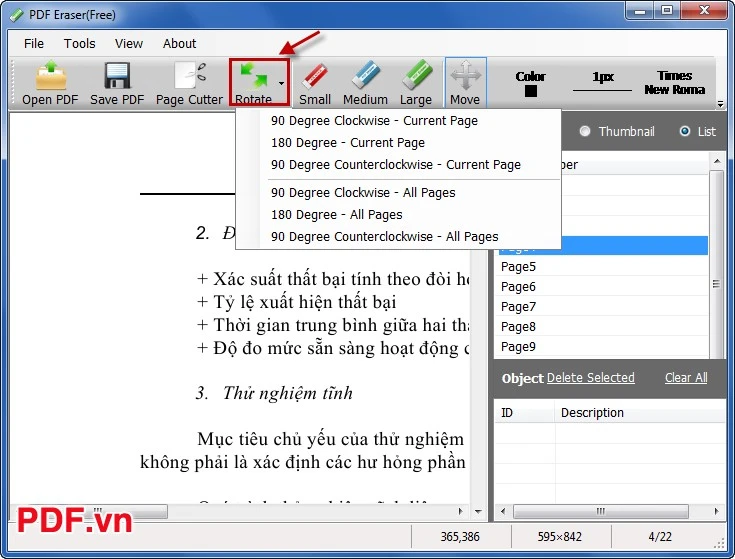This screenshot has width=735, height=559.
Task: Open the About menu
Action: 179,44
